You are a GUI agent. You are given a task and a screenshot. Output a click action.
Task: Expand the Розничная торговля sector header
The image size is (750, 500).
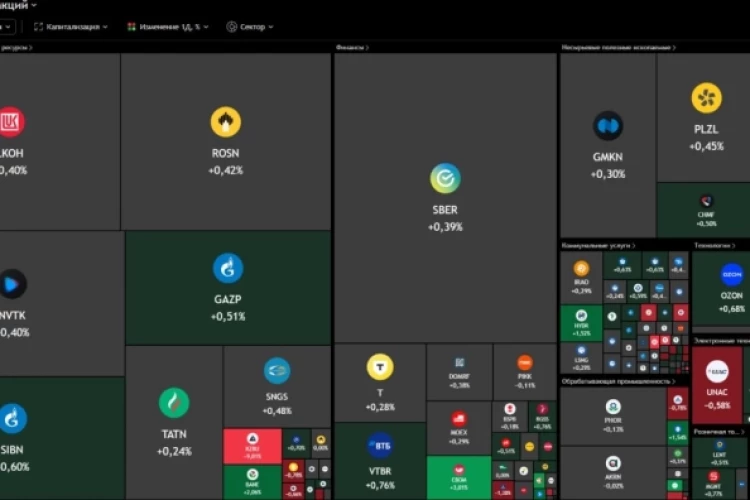tap(719, 432)
